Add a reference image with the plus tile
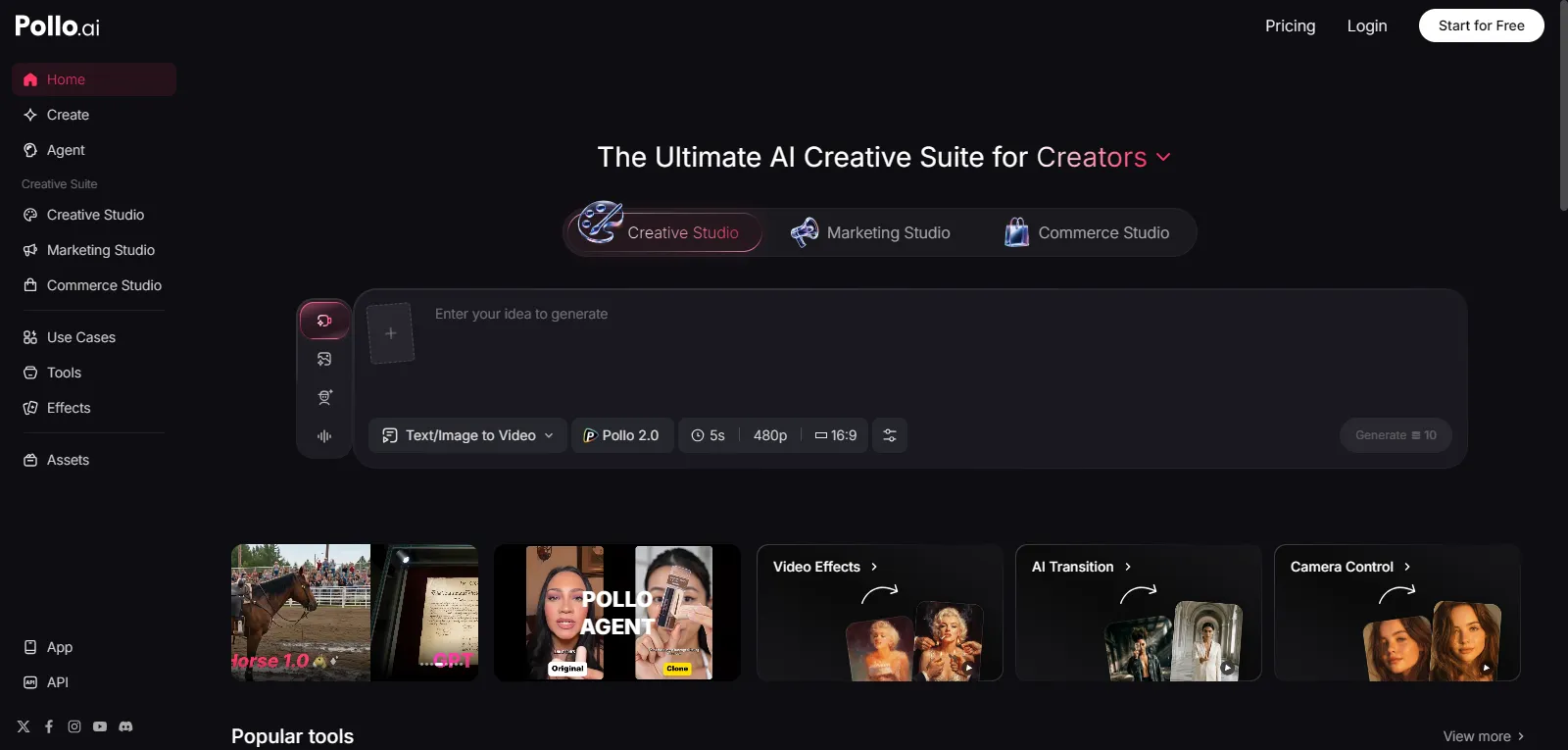The image size is (1568, 750). 390,333
